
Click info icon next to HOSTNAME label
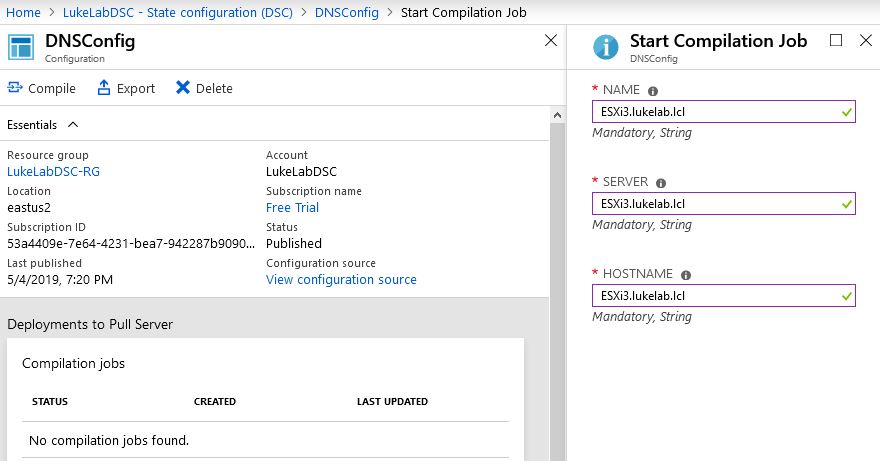[x=686, y=275]
